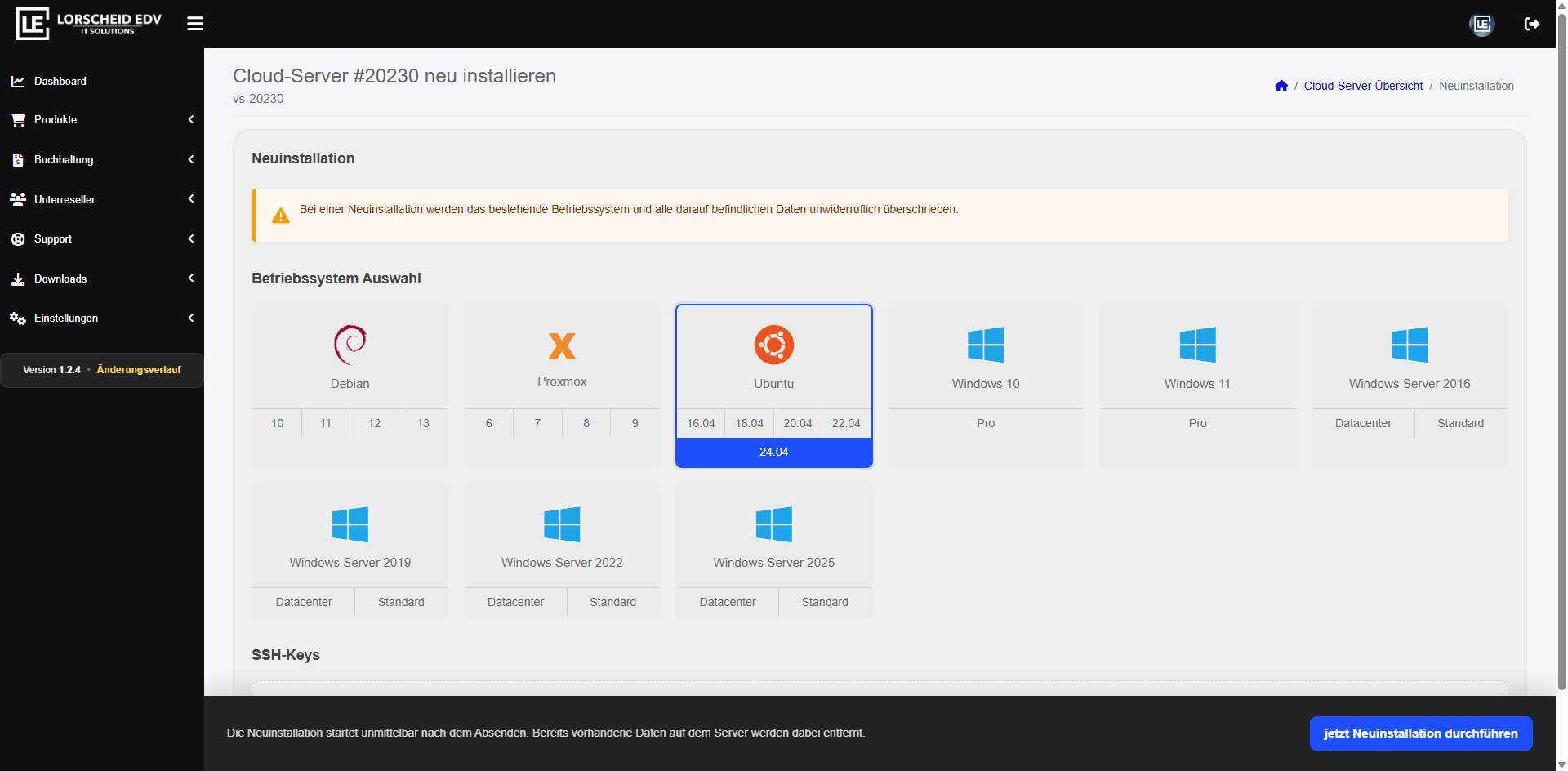Click jetzt Neuinstallation durchführen button
Viewport: 1568px width, 771px height.
click(x=1421, y=733)
